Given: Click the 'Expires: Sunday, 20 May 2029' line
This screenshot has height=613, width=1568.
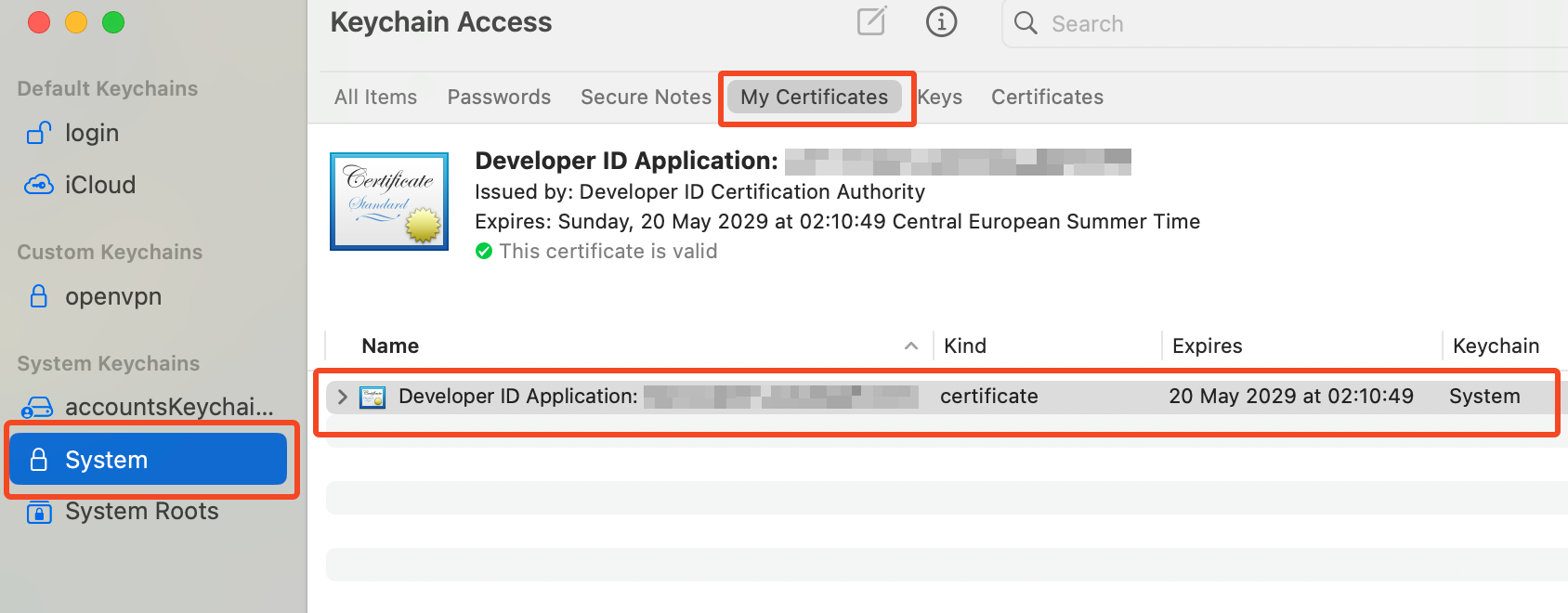Looking at the screenshot, I should (x=837, y=221).
